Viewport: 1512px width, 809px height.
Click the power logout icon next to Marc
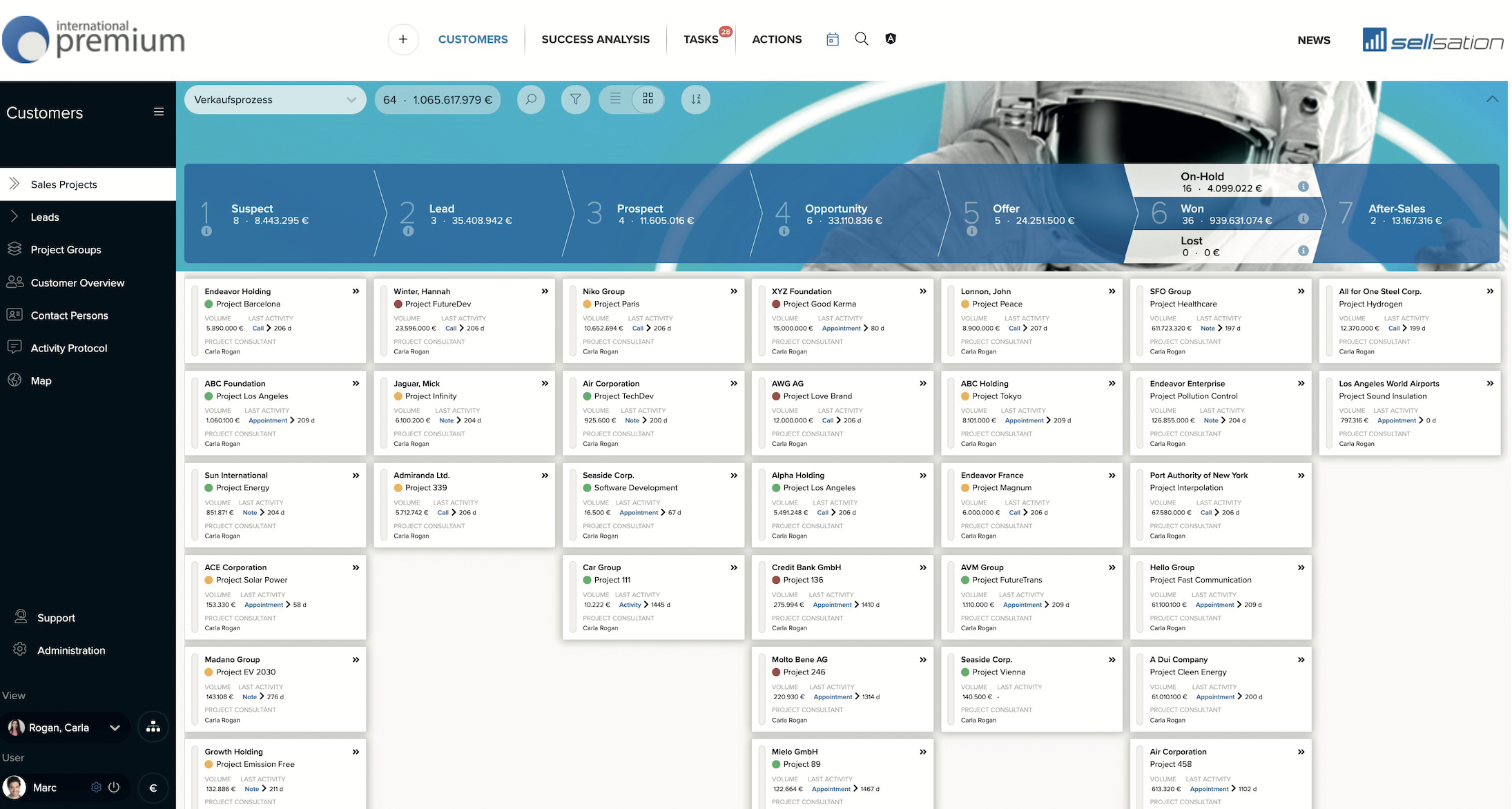[115, 787]
